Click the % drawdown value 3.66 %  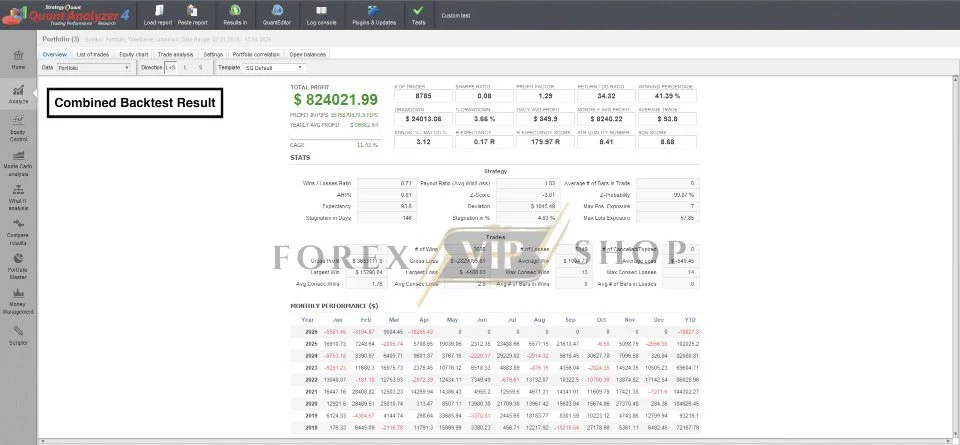(x=484, y=119)
